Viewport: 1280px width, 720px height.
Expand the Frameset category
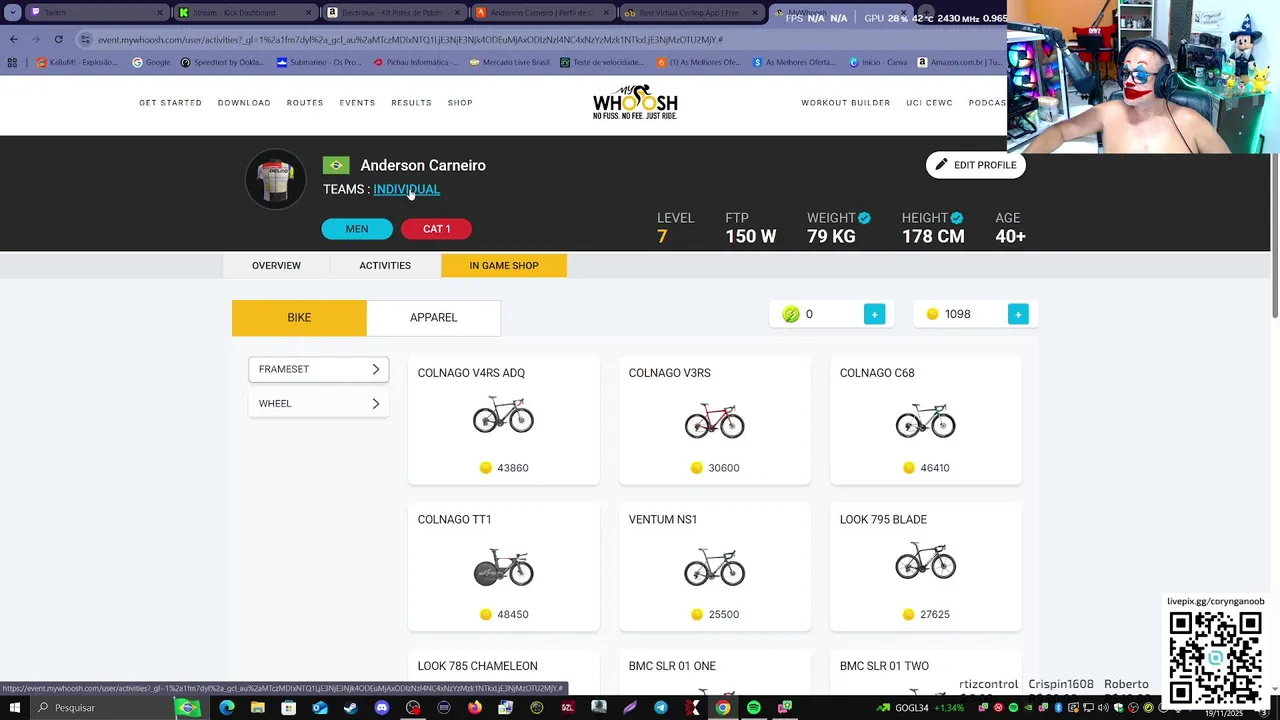(318, 369)
